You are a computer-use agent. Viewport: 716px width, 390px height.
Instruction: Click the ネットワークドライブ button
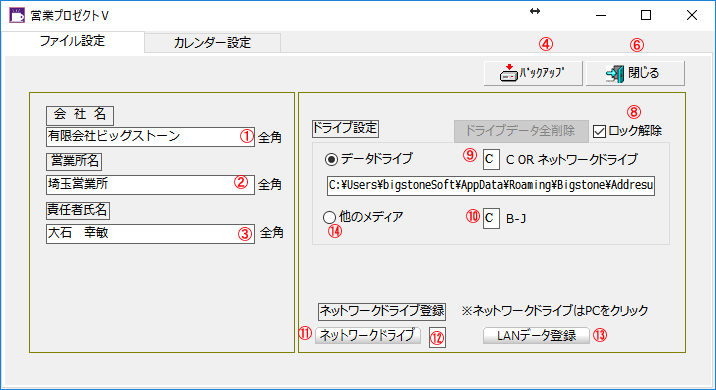368,335
